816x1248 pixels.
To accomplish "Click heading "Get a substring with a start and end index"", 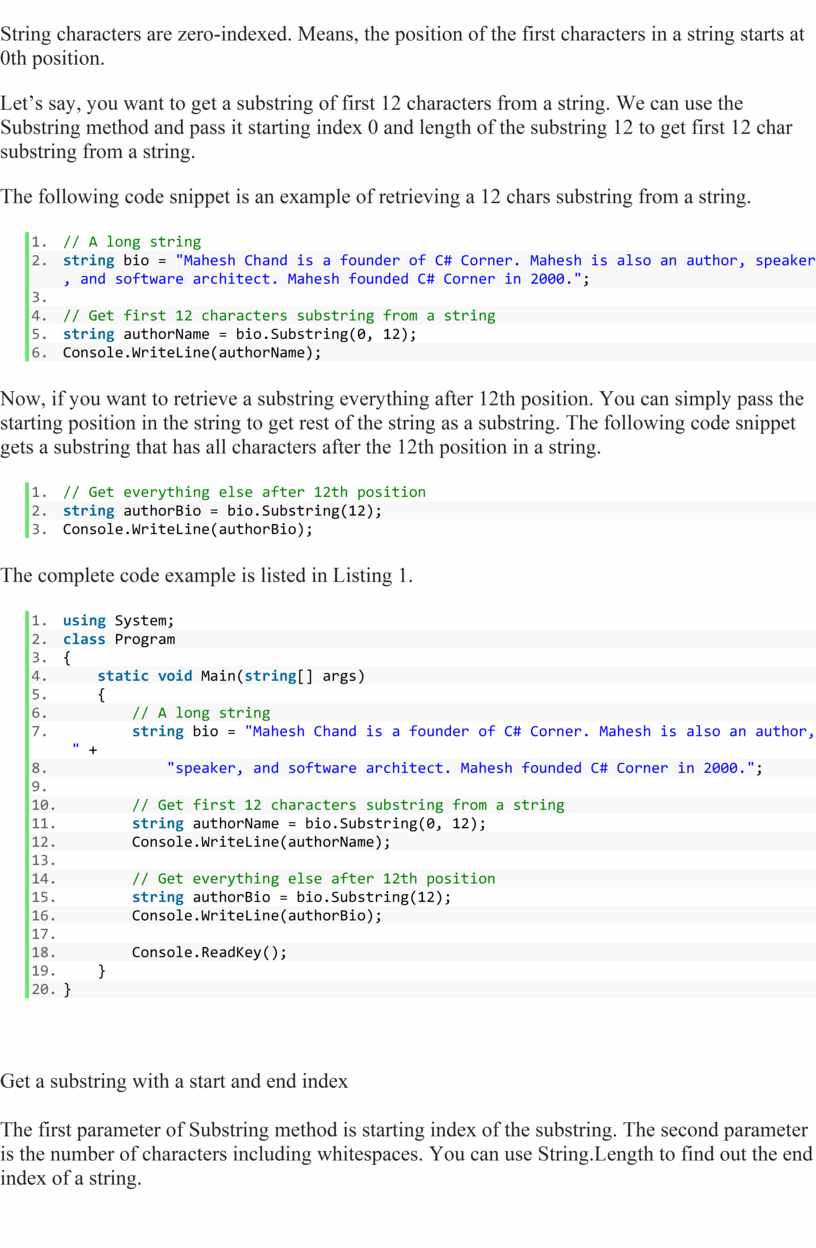I will tap(174, 1081).
